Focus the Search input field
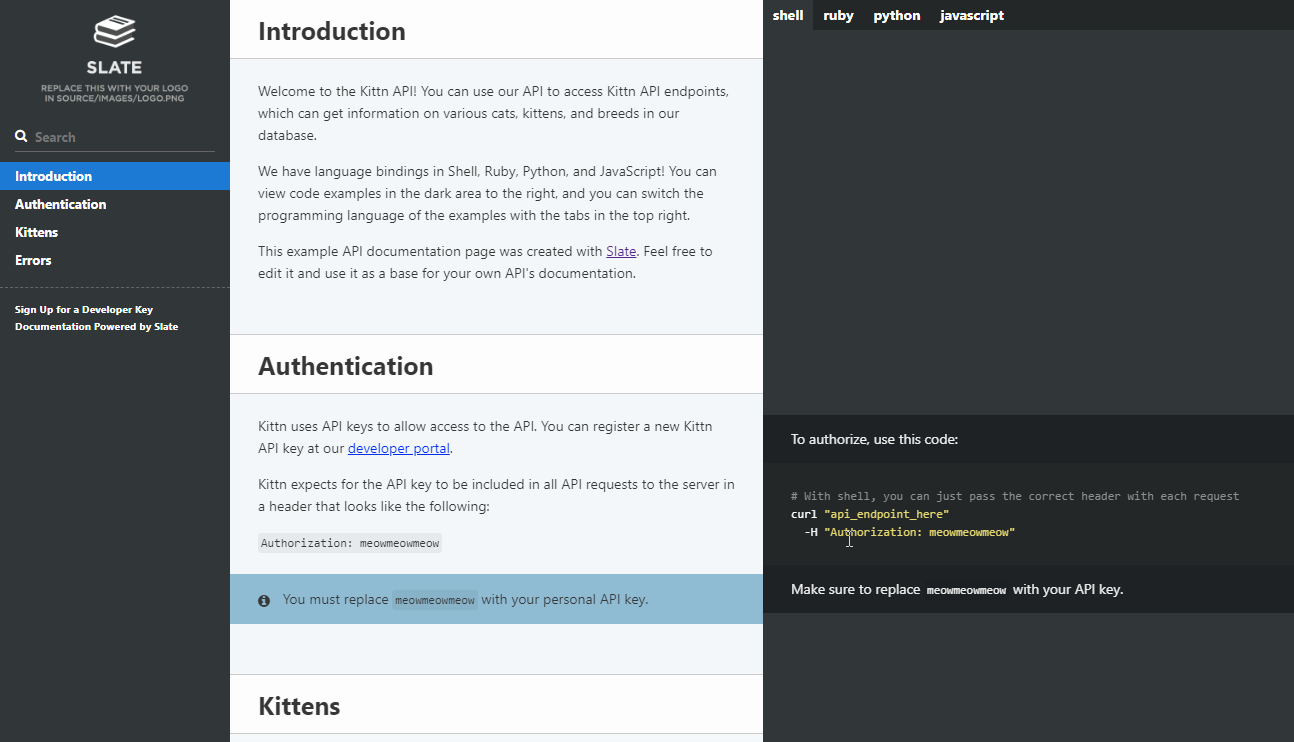1294x742 pixels. (x=115, y=137)
